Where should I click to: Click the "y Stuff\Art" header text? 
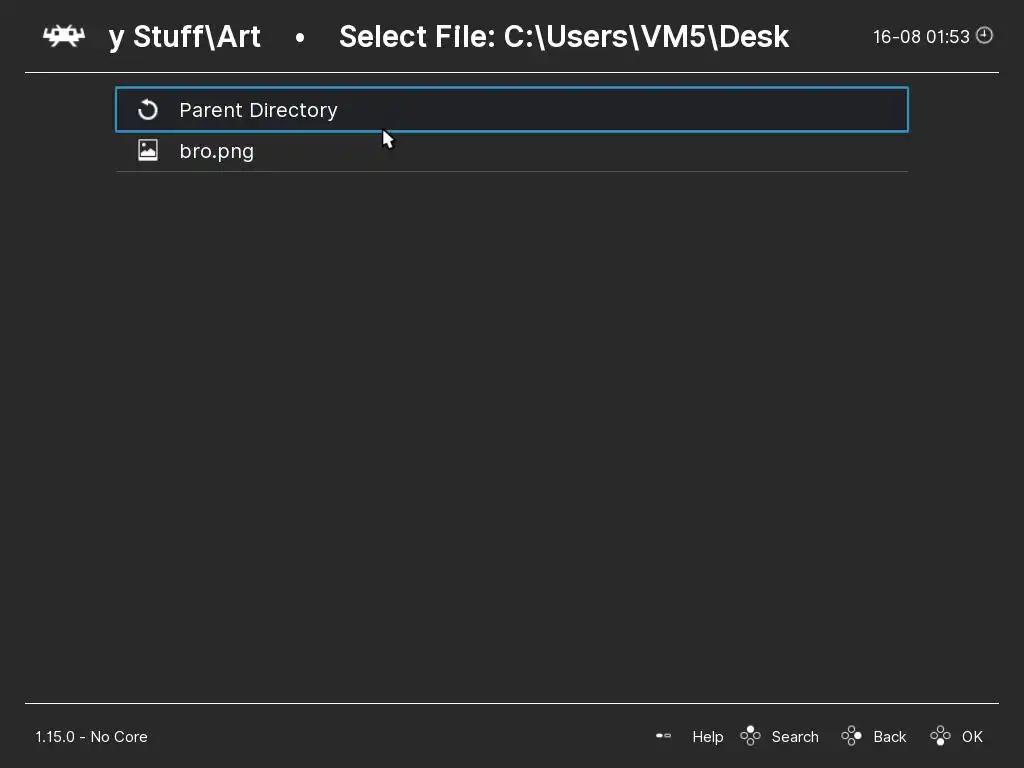185,37
